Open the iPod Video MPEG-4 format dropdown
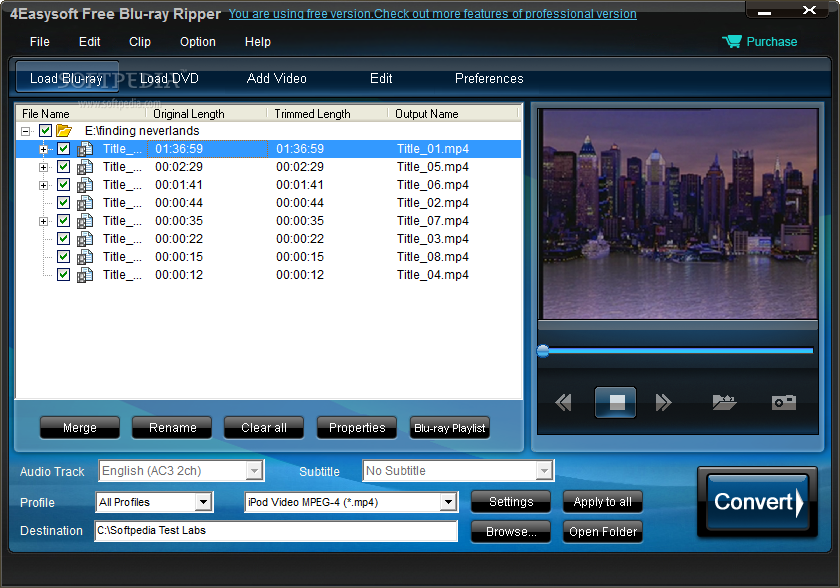Image resolution: width=840 pixels, height=588 pixels. point(448,502)
